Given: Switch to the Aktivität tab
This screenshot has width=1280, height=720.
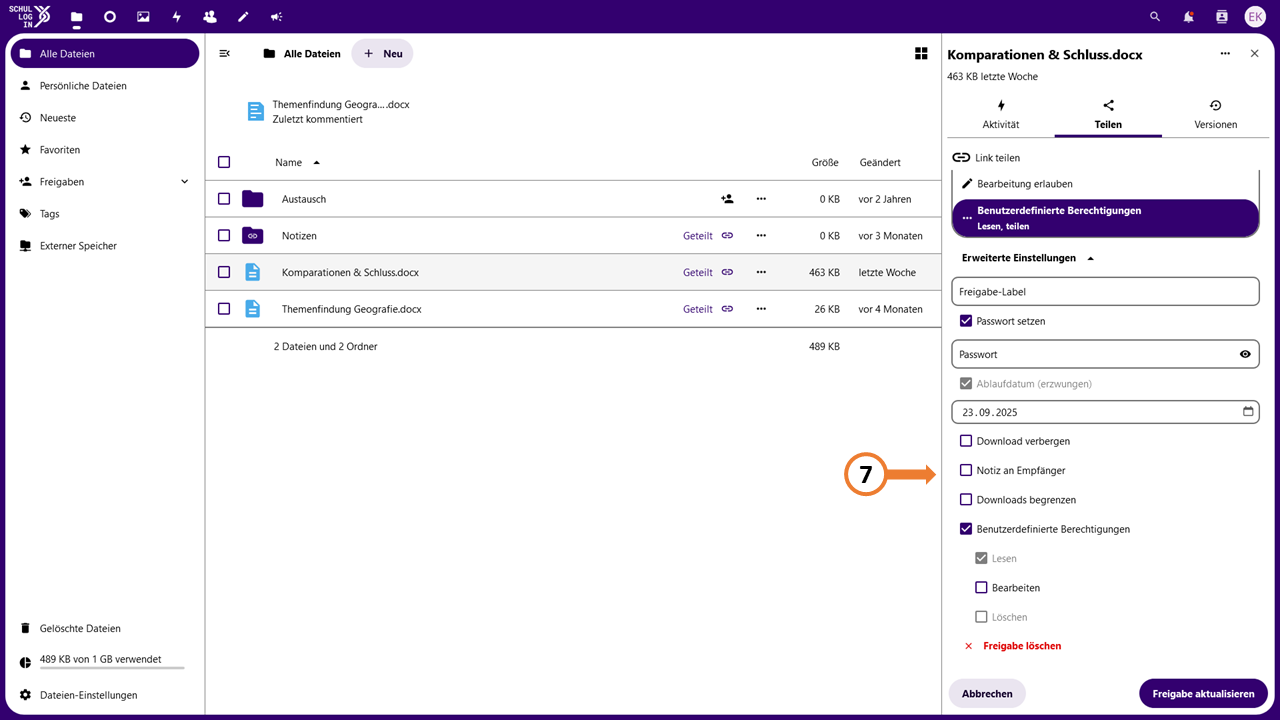Looking at the screenshot, I should (1001, 115).
